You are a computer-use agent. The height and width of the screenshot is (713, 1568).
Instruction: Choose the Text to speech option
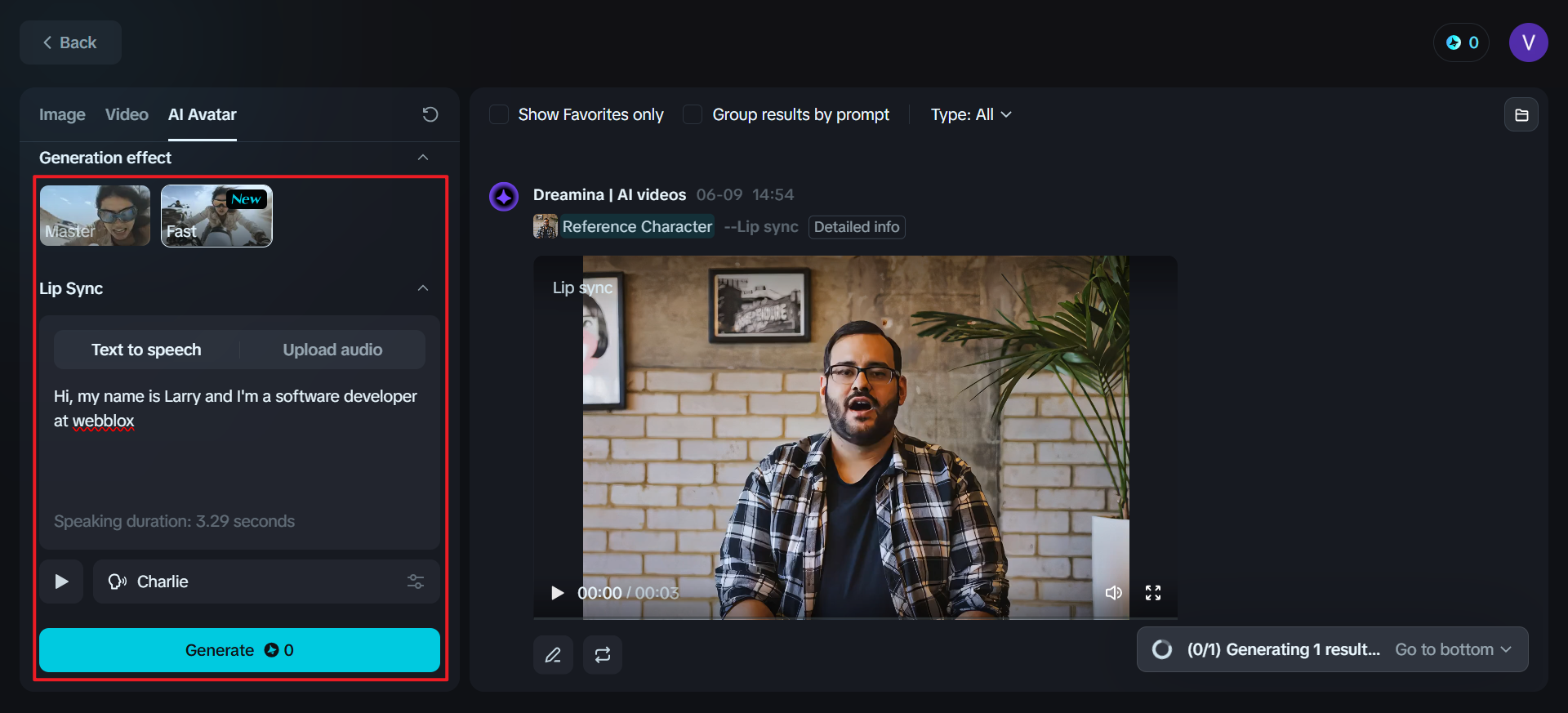146,350
